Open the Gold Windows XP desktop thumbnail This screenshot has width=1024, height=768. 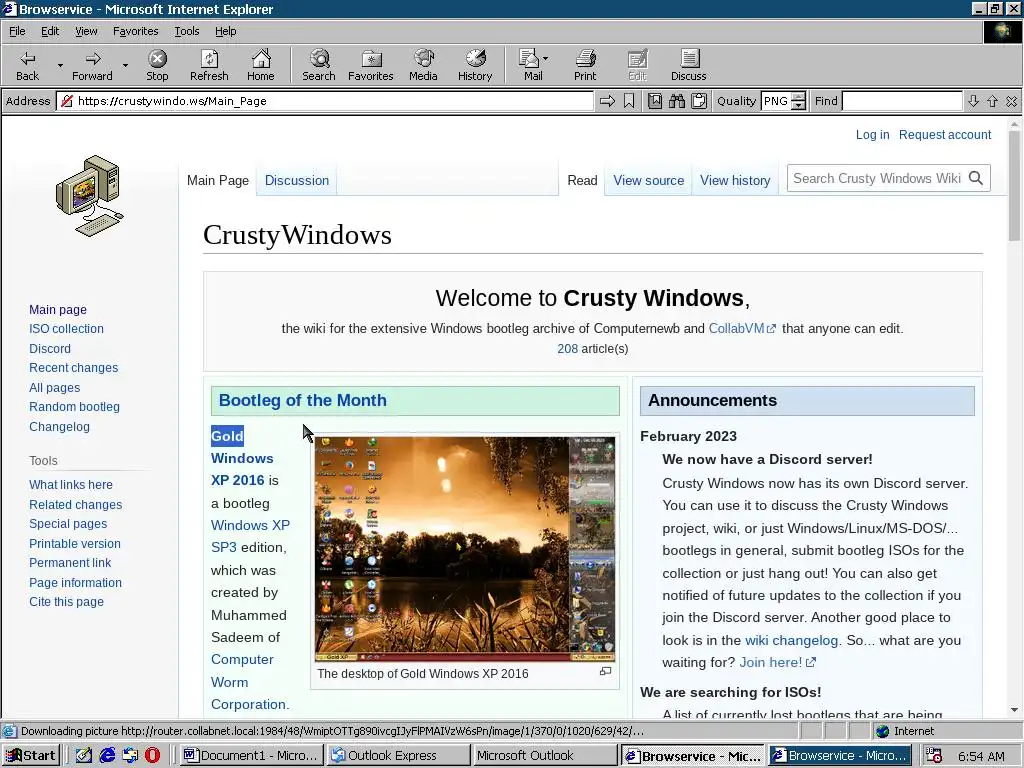pos(465,549)
